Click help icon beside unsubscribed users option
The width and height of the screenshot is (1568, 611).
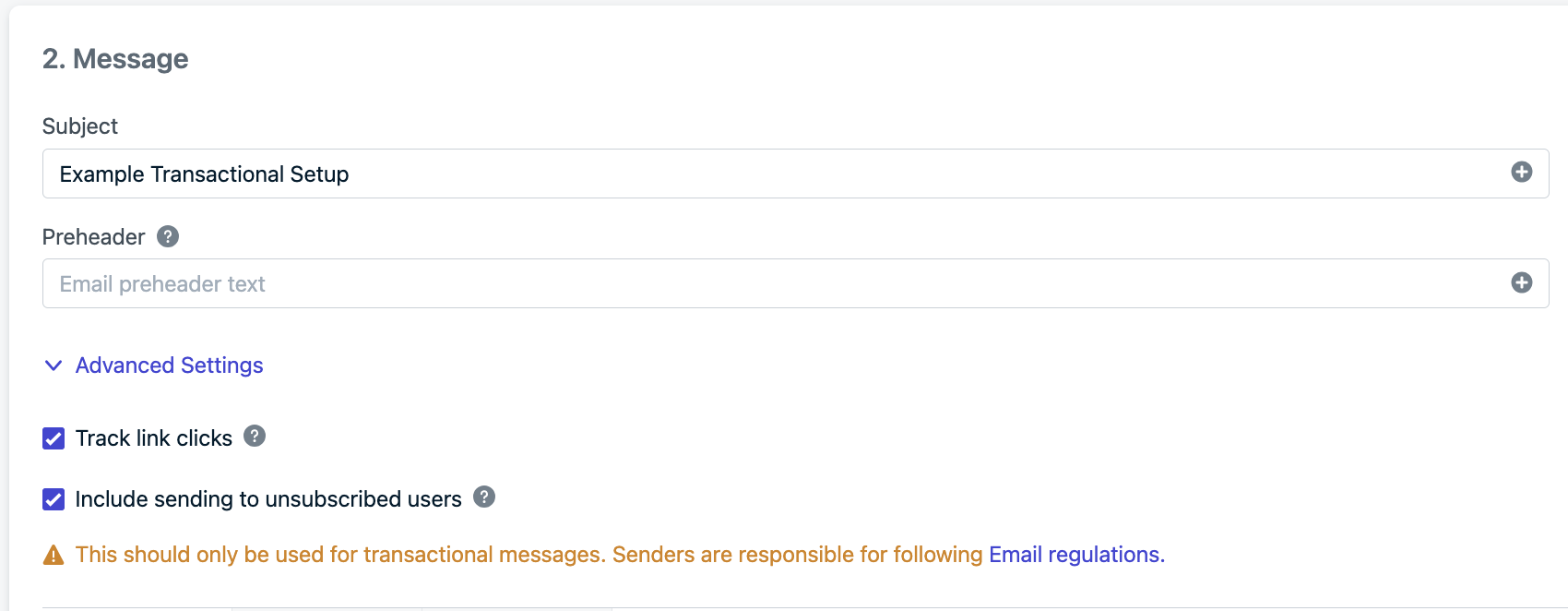point(484,497)
